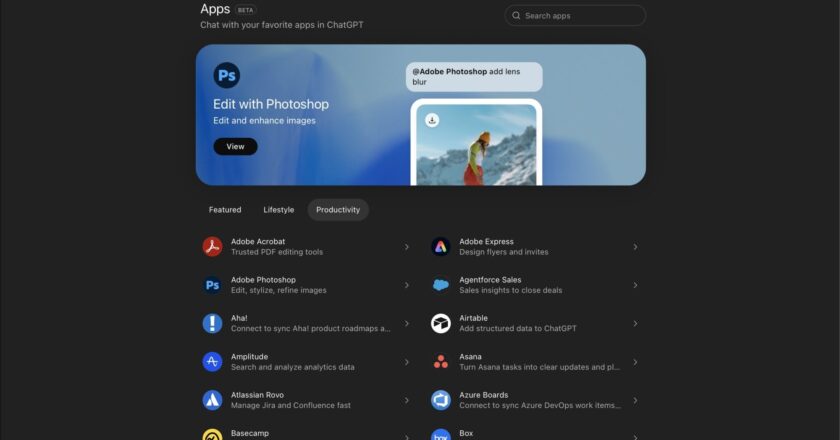Click the 'Edit with Photoshop' heading
840x440 pixels.
click(271, 104)
